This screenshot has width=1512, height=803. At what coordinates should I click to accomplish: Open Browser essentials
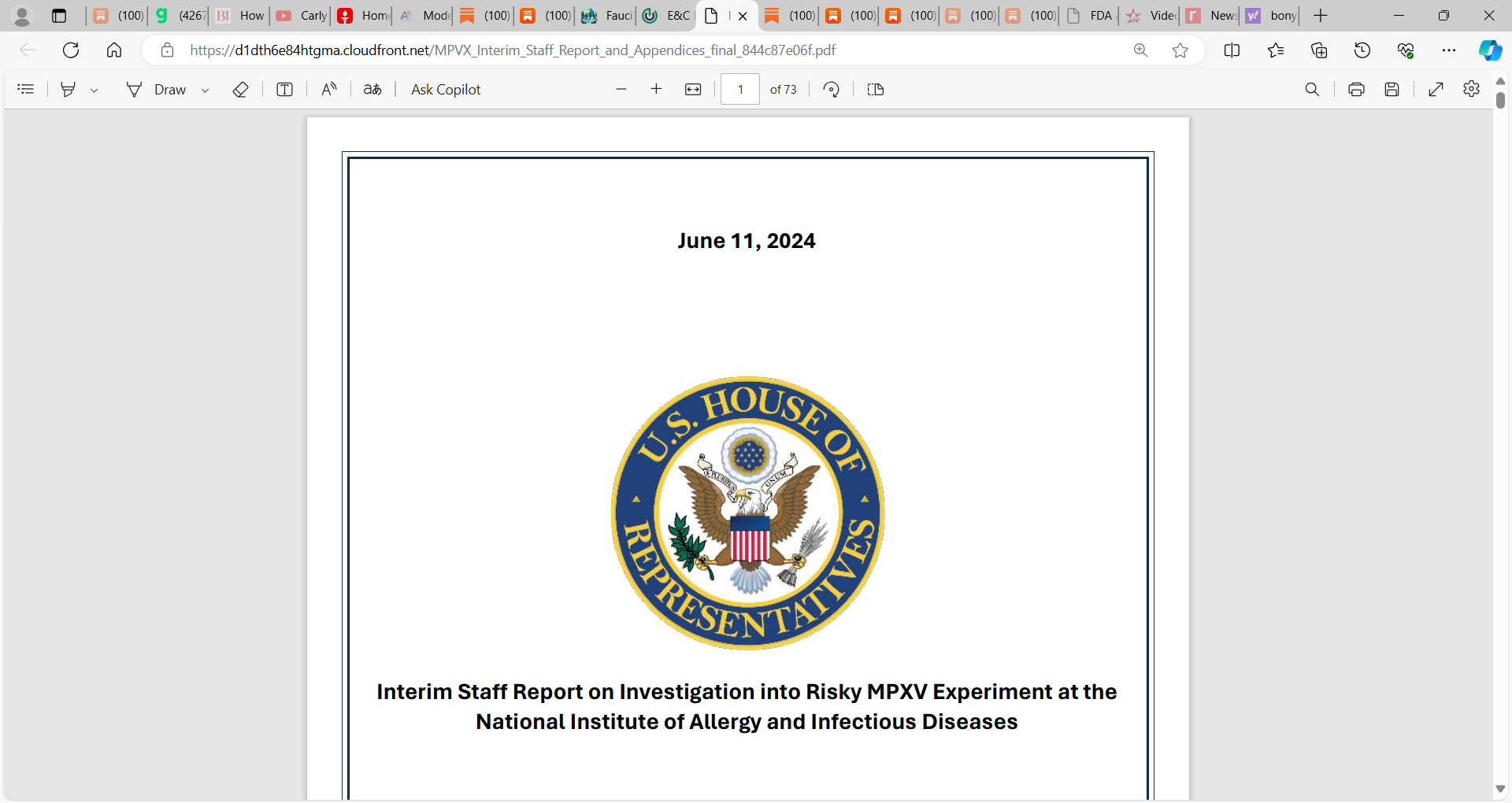[x=1406, y=50]
